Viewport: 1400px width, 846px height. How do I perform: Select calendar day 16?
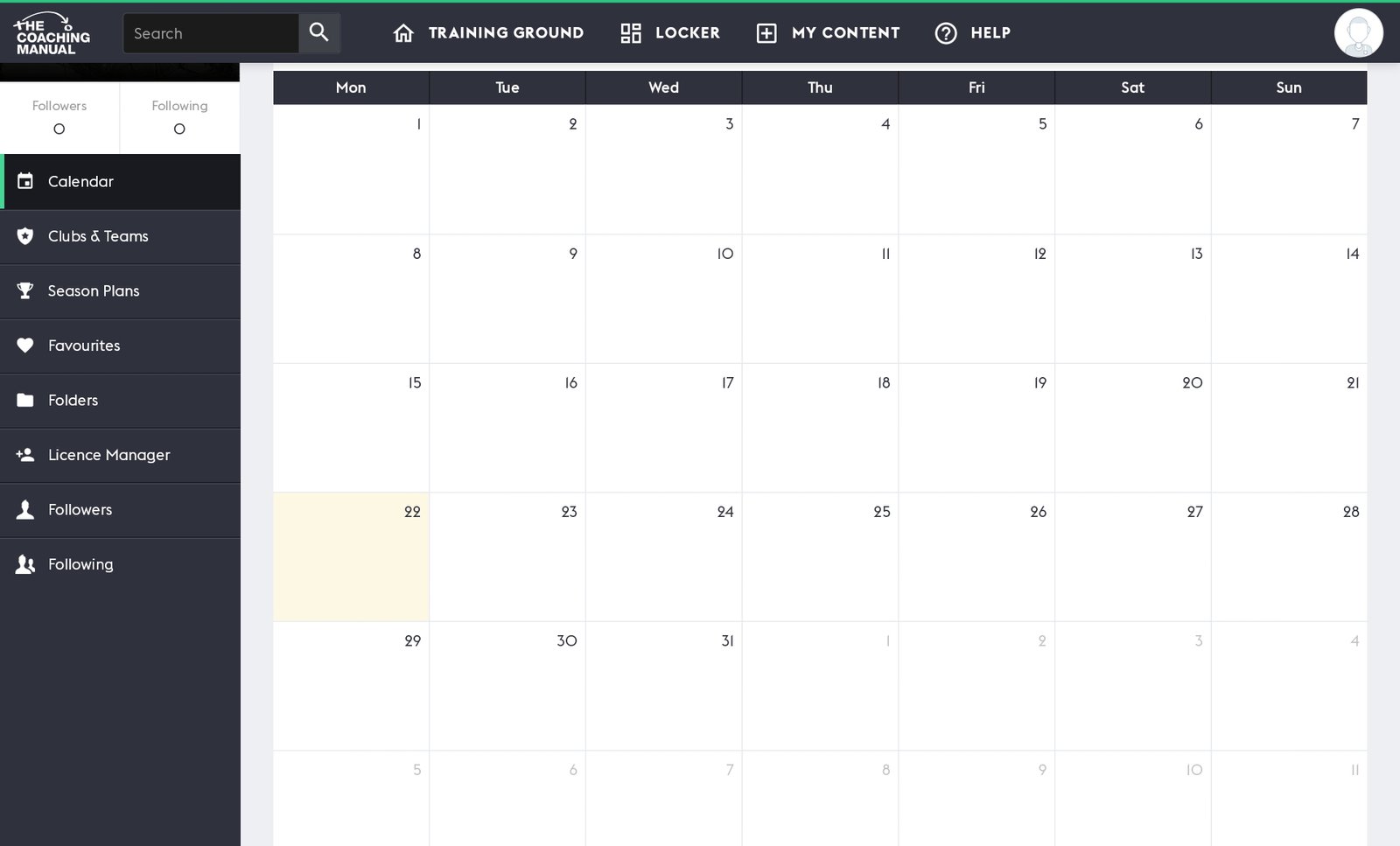[507, 428]
